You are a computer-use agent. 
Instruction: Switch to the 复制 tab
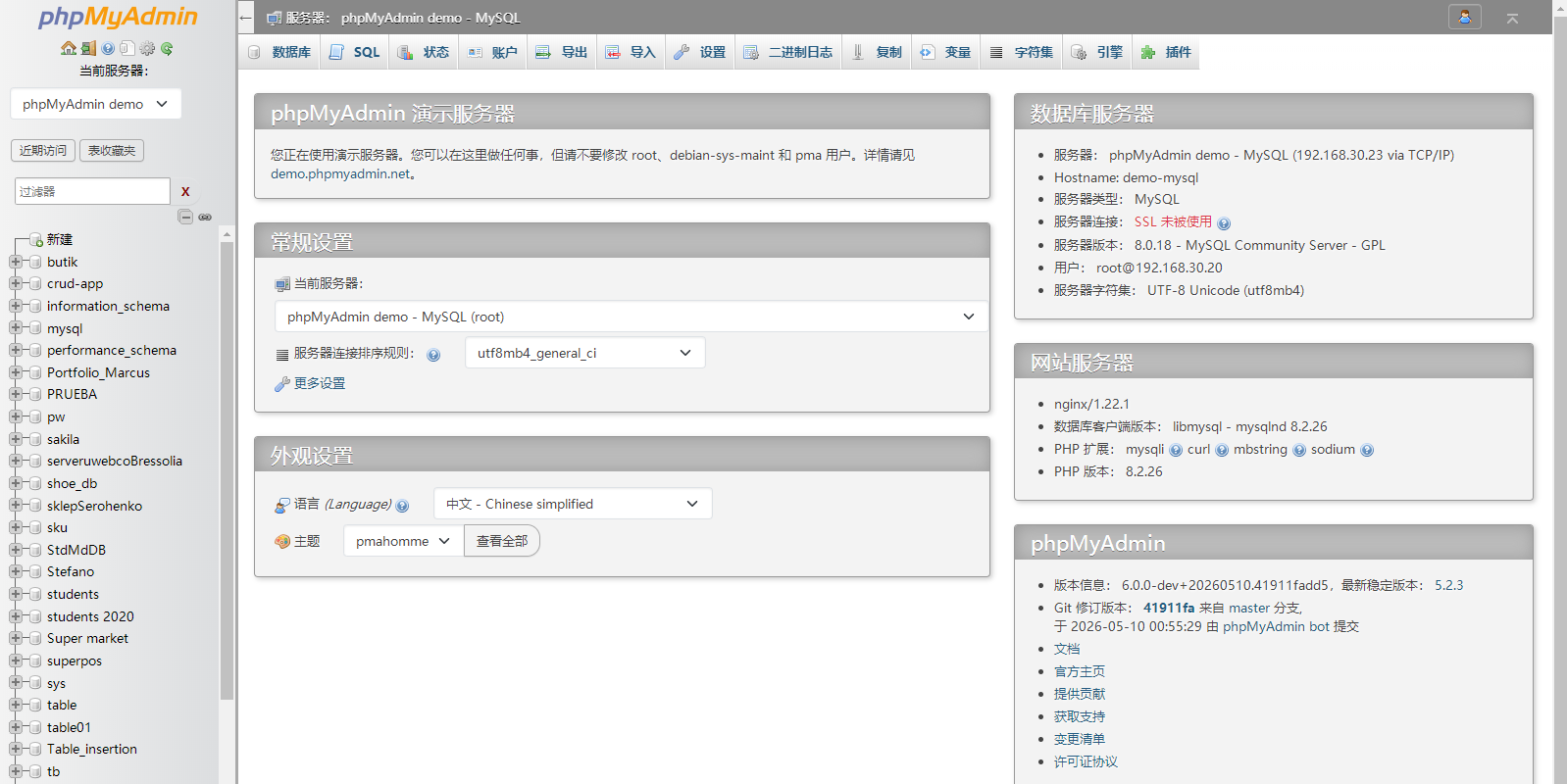876,52
